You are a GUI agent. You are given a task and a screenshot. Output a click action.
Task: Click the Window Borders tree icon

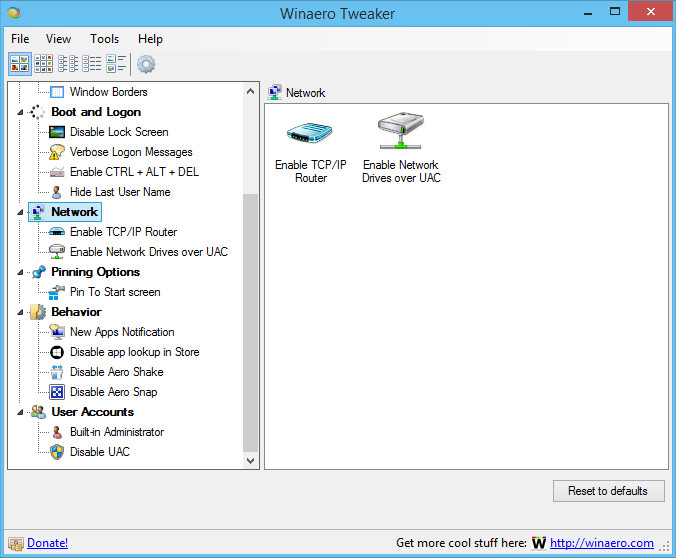[x=57, y=92]
